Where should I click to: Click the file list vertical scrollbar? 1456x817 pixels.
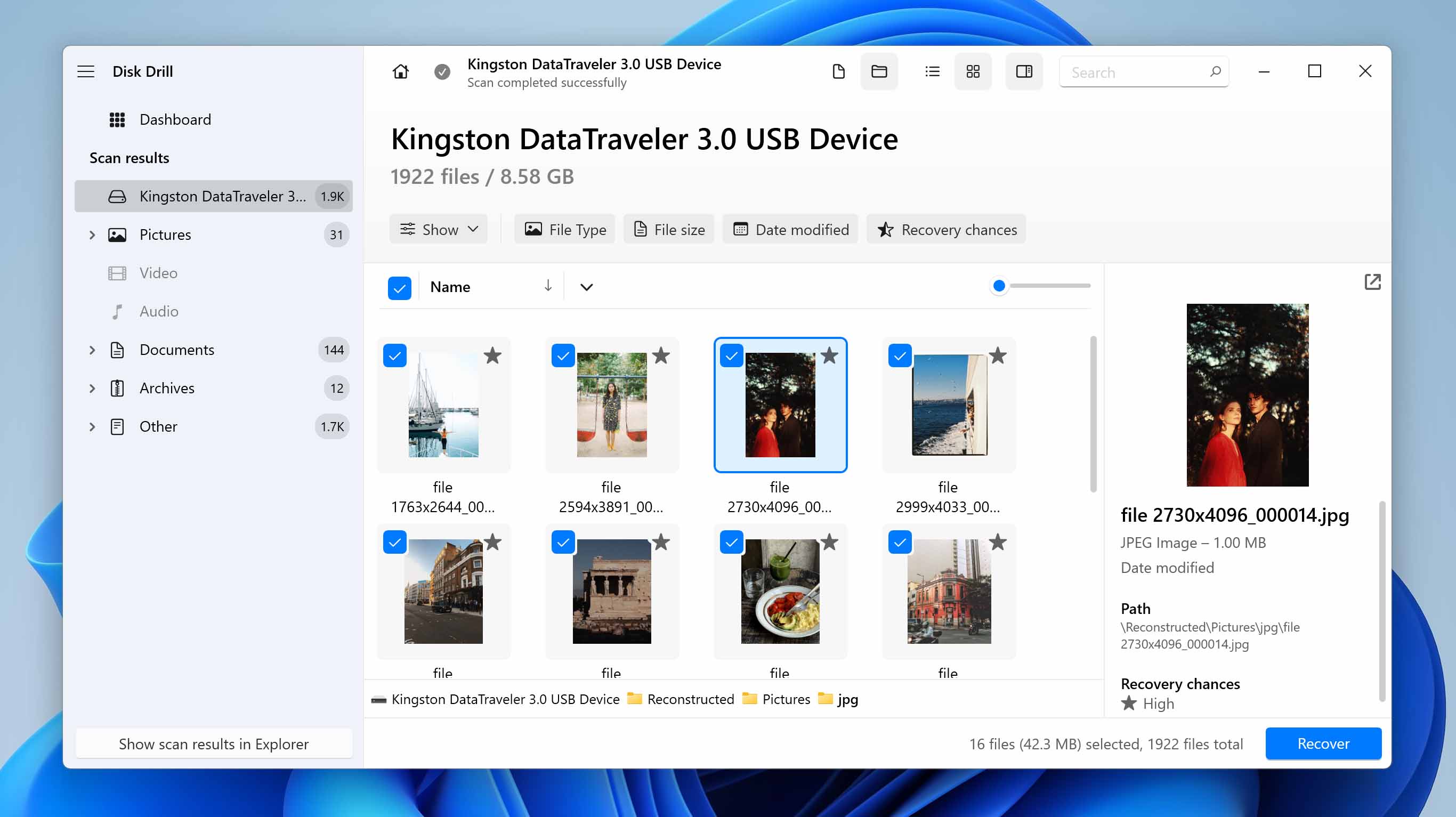tap(1093, 415)
